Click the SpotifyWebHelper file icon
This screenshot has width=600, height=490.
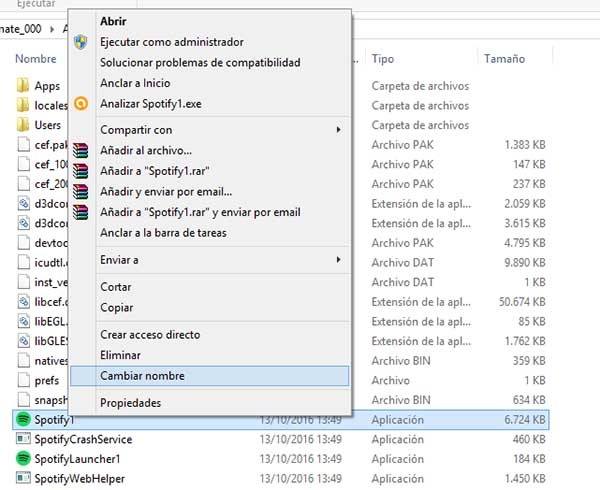[x=23, y=477]
